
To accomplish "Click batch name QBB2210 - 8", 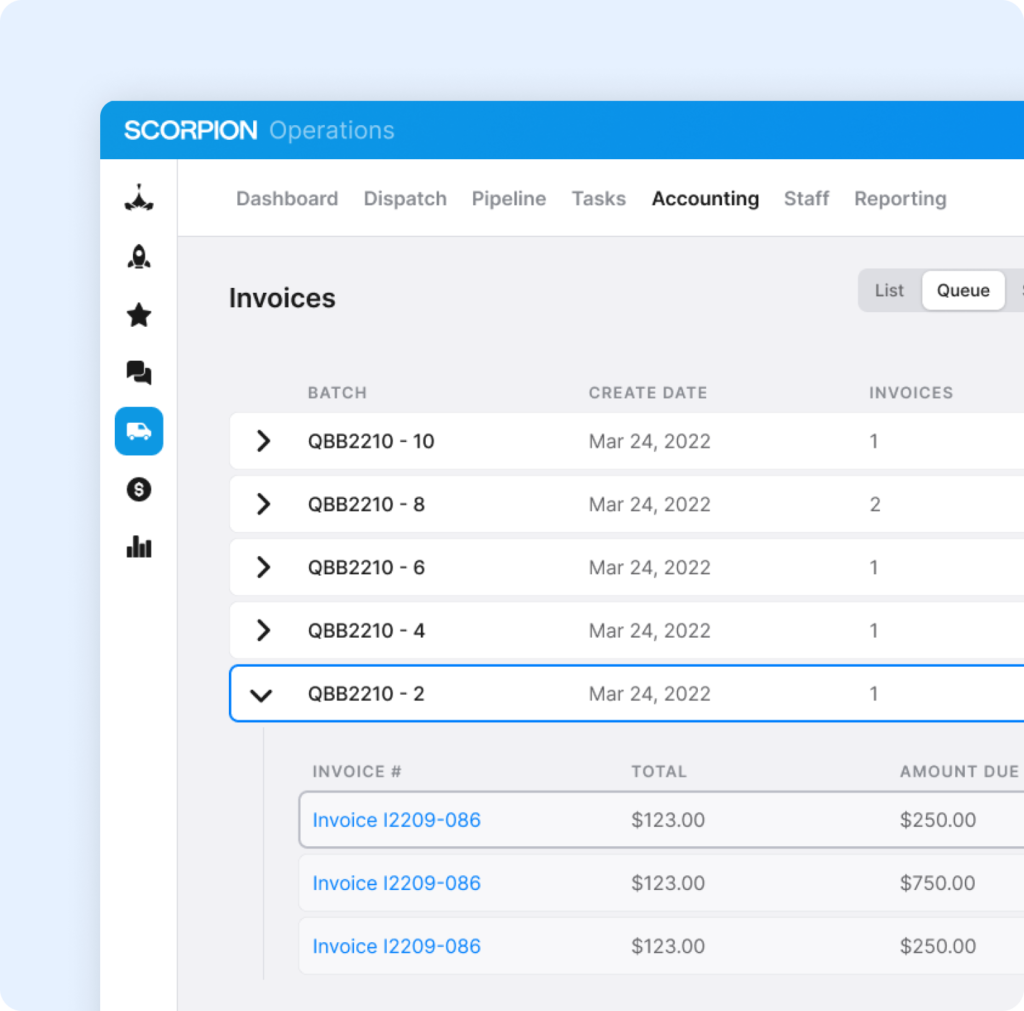I will coord(366,504).
